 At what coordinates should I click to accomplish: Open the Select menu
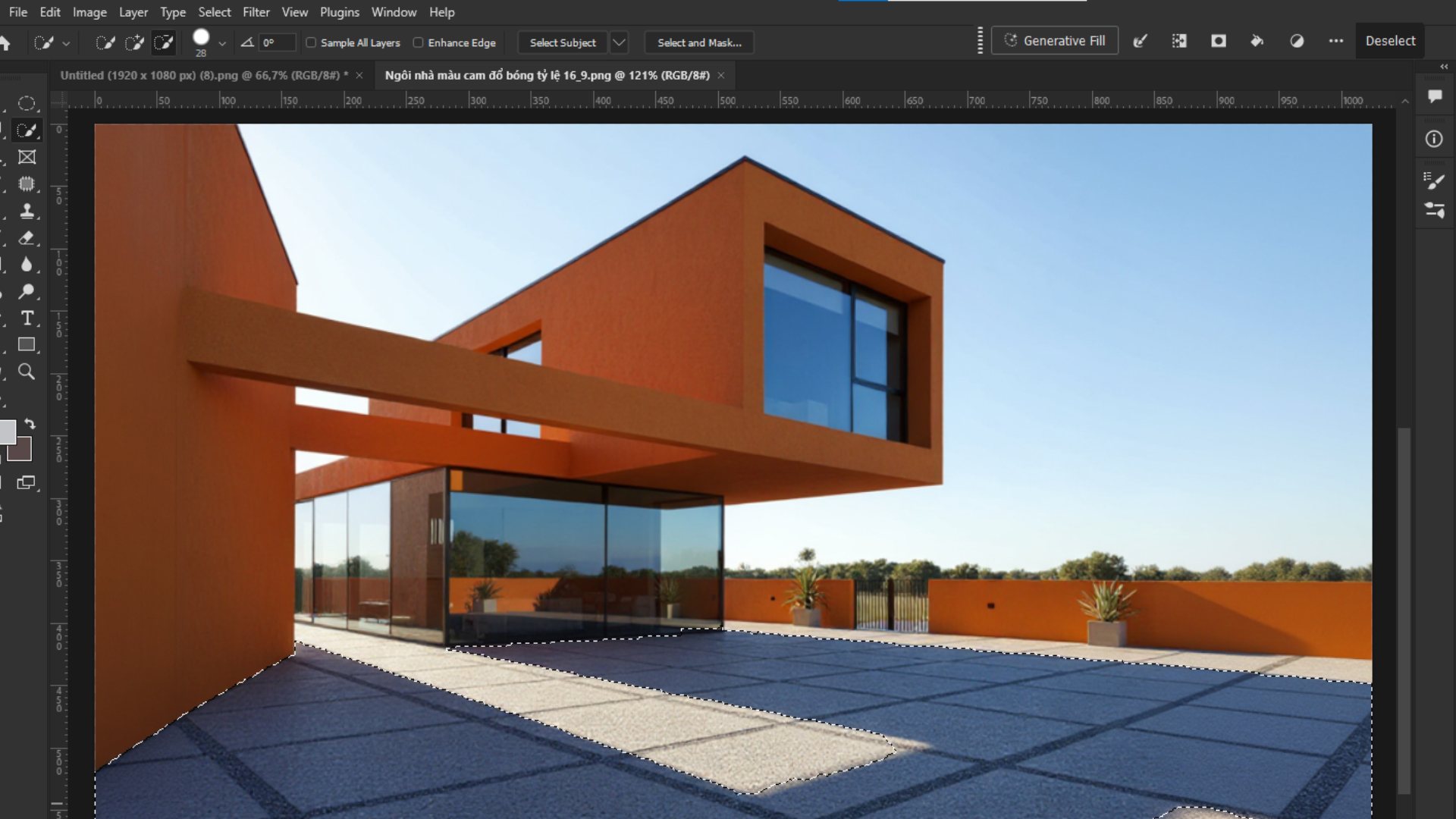[x=215, y=12]
